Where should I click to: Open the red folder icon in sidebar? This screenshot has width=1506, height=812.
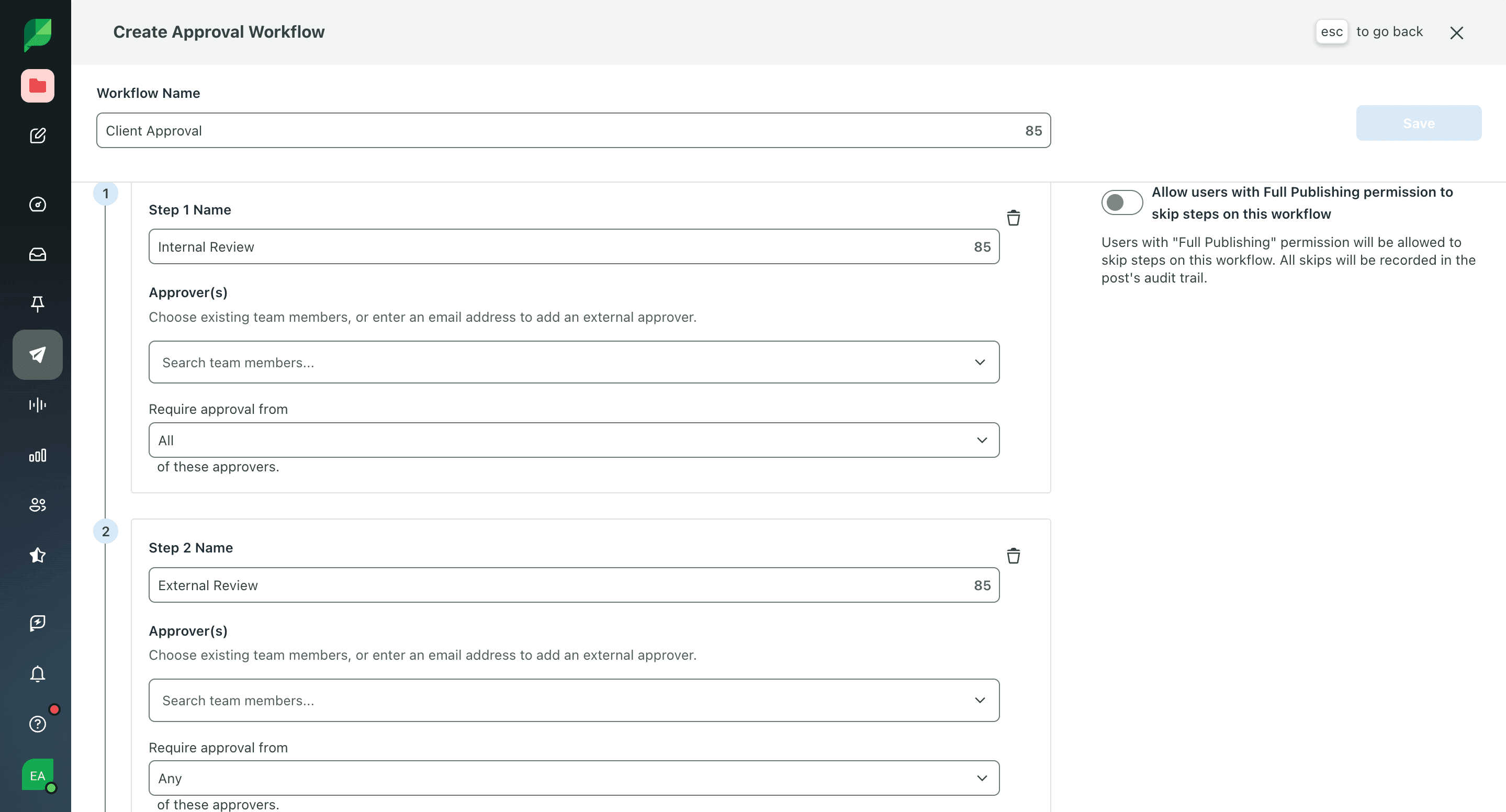(x=38, y=86)
